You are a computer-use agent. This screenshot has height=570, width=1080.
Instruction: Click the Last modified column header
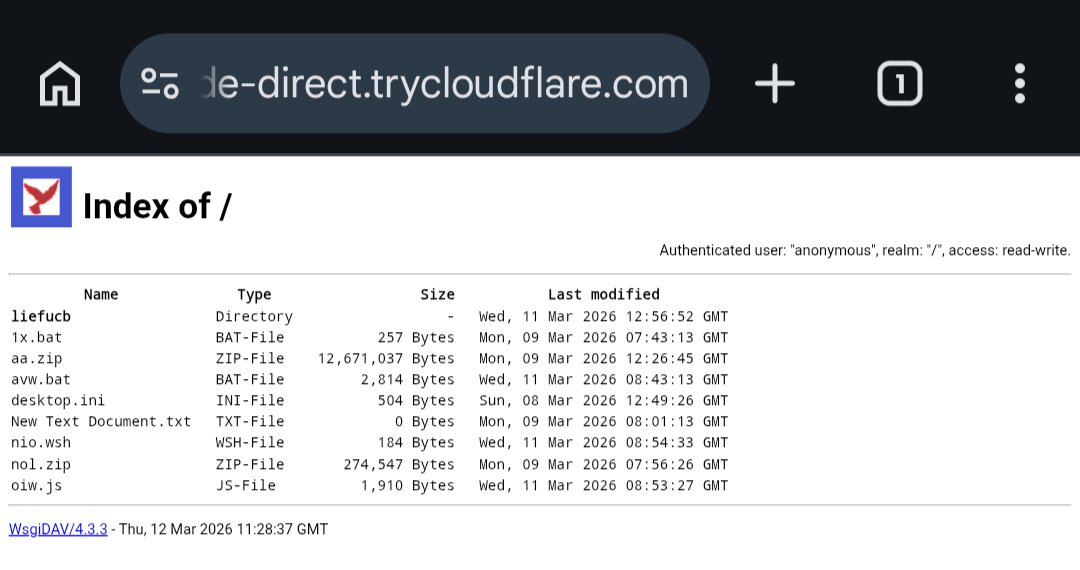[603, 295]
